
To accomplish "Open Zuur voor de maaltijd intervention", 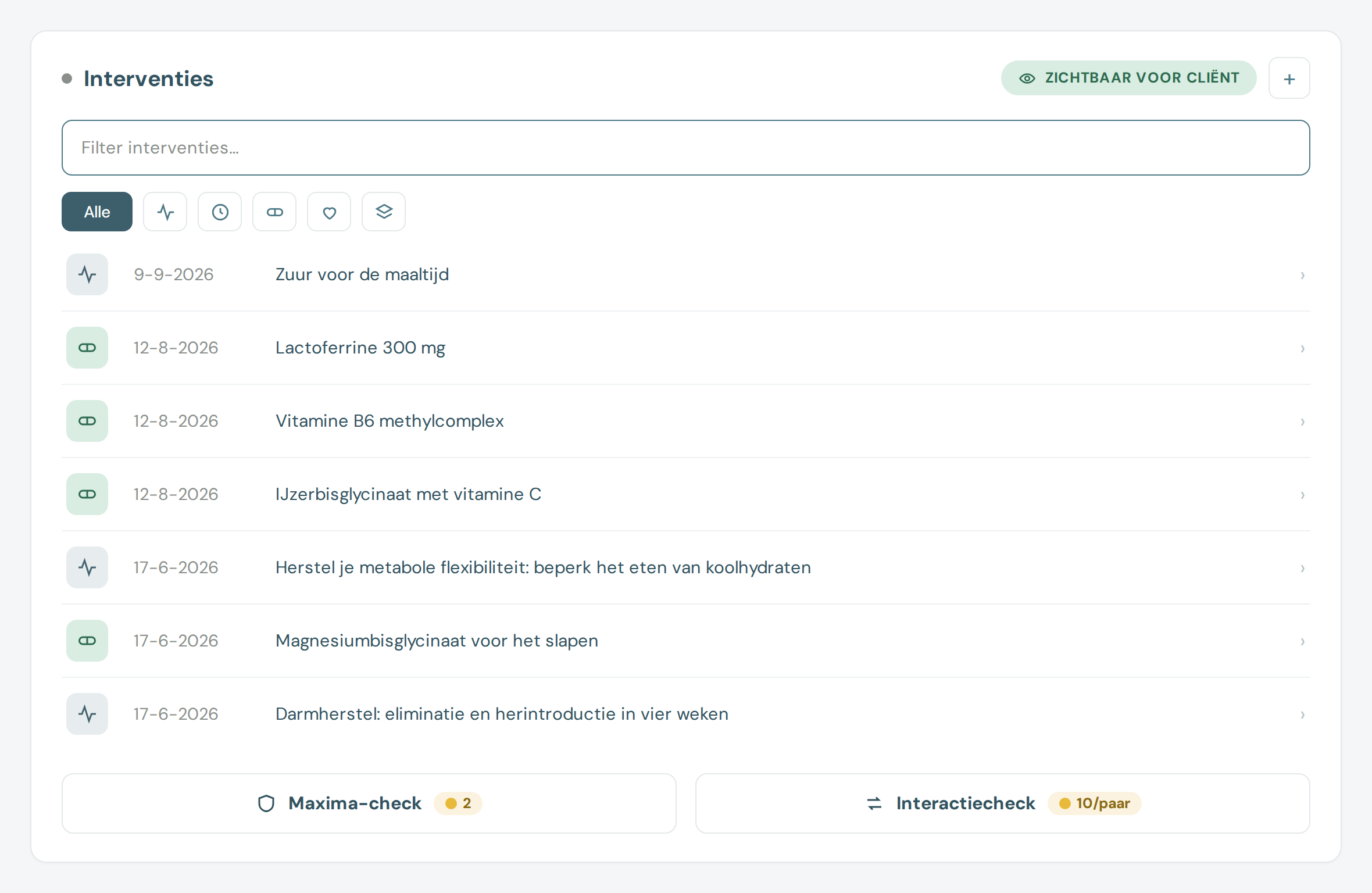I will [x=685, y=274].
